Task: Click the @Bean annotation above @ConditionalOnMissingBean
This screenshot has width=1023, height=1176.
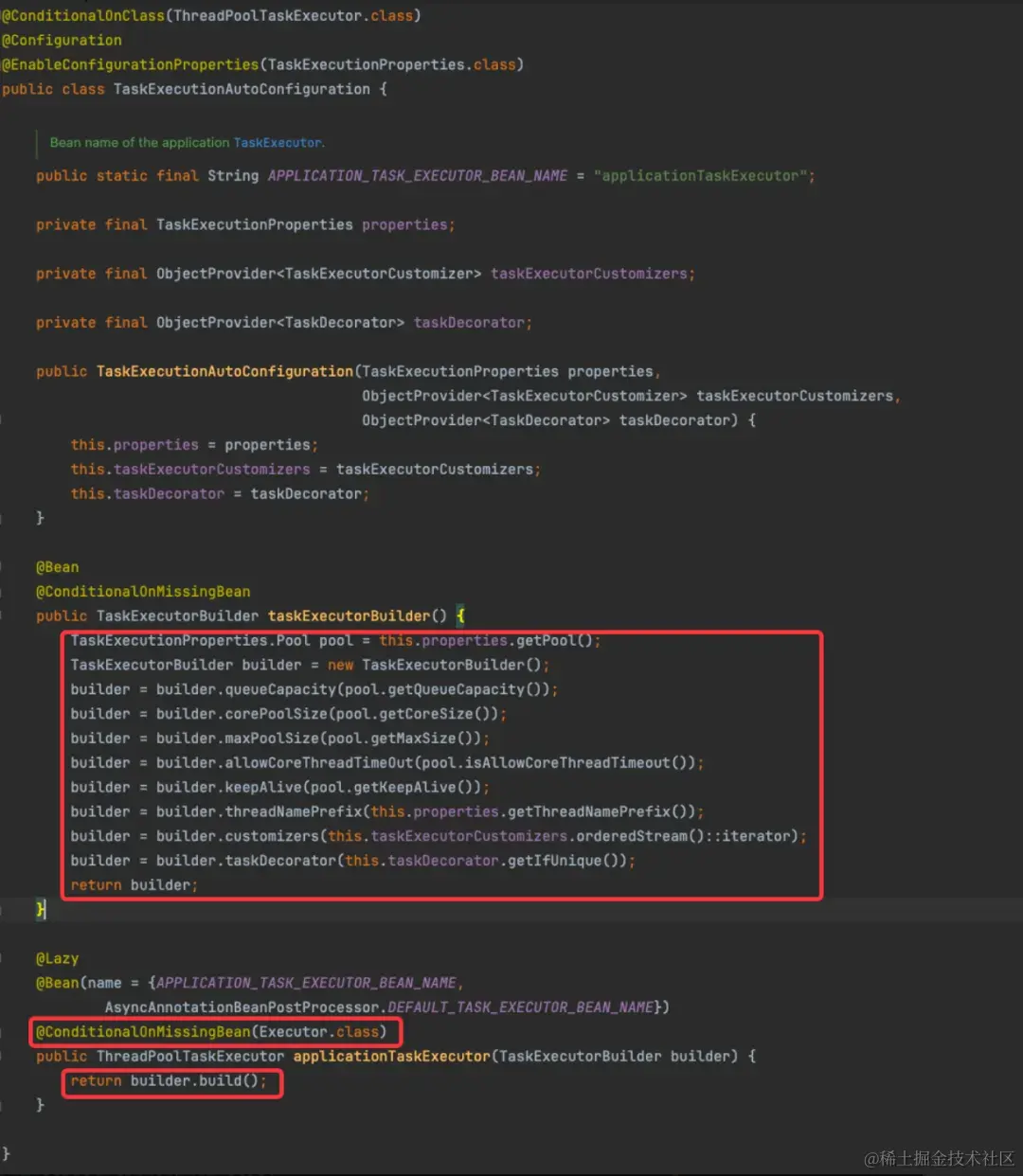Action: [x=58, y=567]
